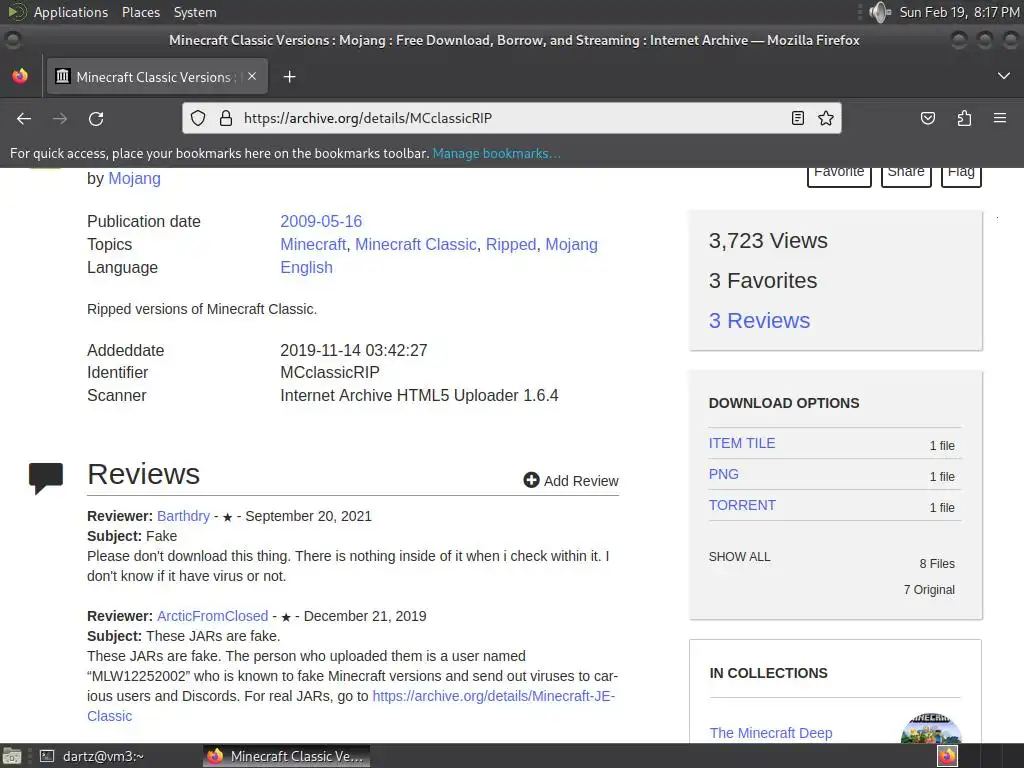
Task: Open TORRENT download option
Action: click(742, 505)
